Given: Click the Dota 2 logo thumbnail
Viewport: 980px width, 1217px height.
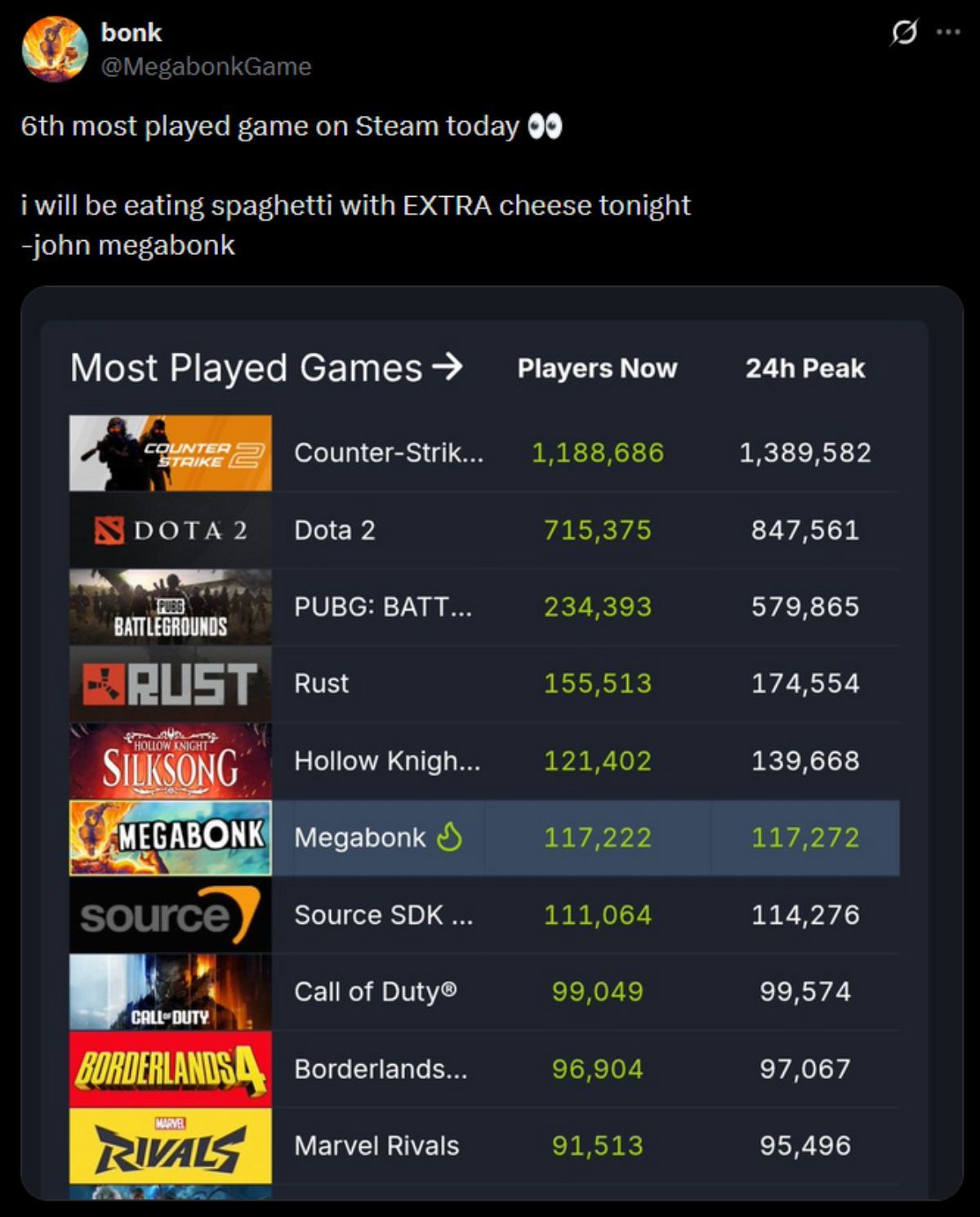Looking at the screenshot, I should [171, 530].
